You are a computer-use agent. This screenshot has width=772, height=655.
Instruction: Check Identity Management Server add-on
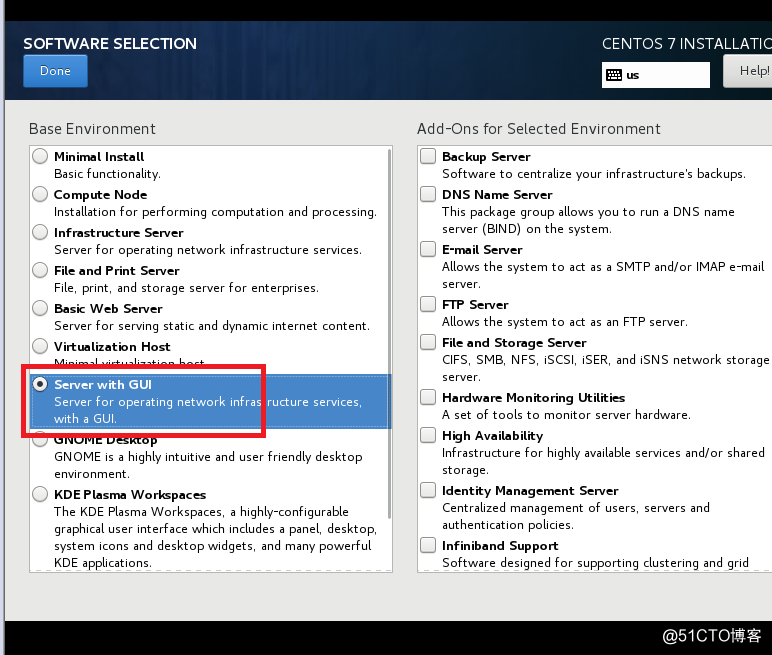[428, 490]
